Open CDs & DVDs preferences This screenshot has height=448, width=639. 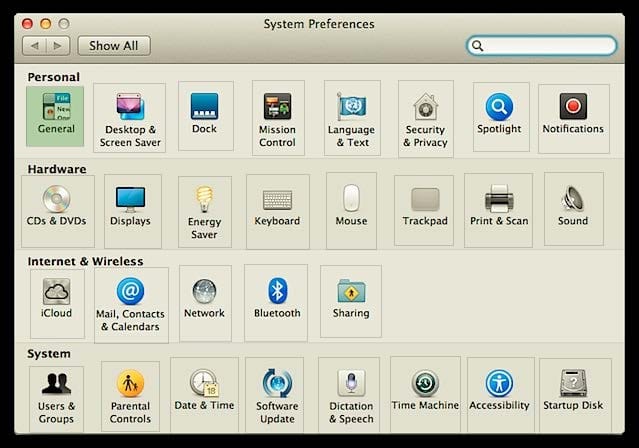(58, 211)
